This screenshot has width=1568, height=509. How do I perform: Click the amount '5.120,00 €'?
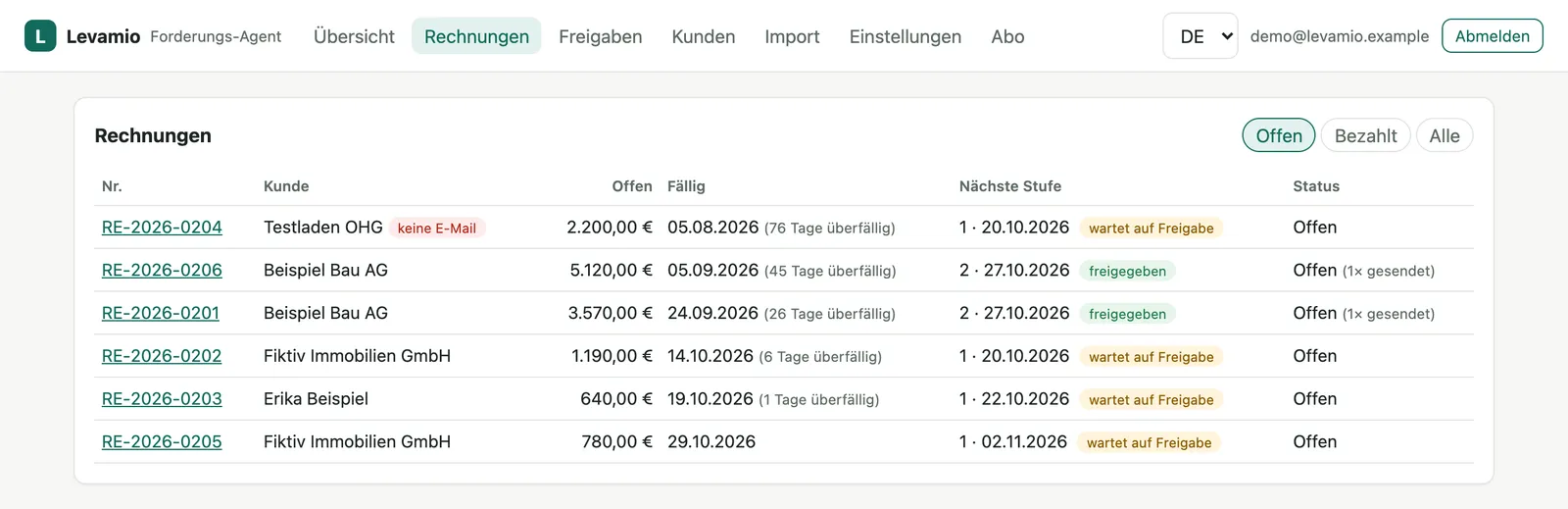pyautogui.click(x=611, y=271)
